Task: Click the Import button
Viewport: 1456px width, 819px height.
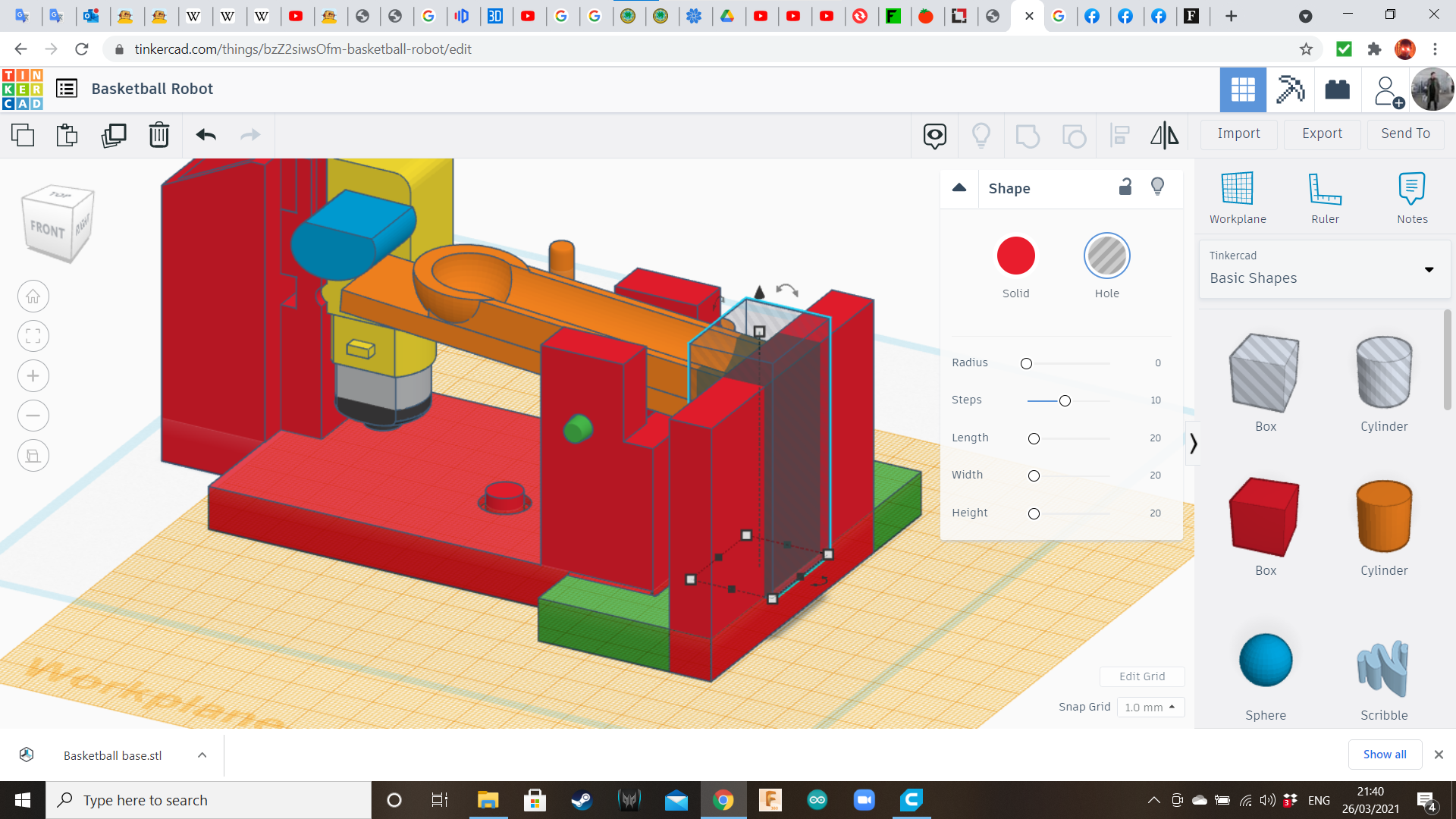Action: click(x=1238, y=133)
